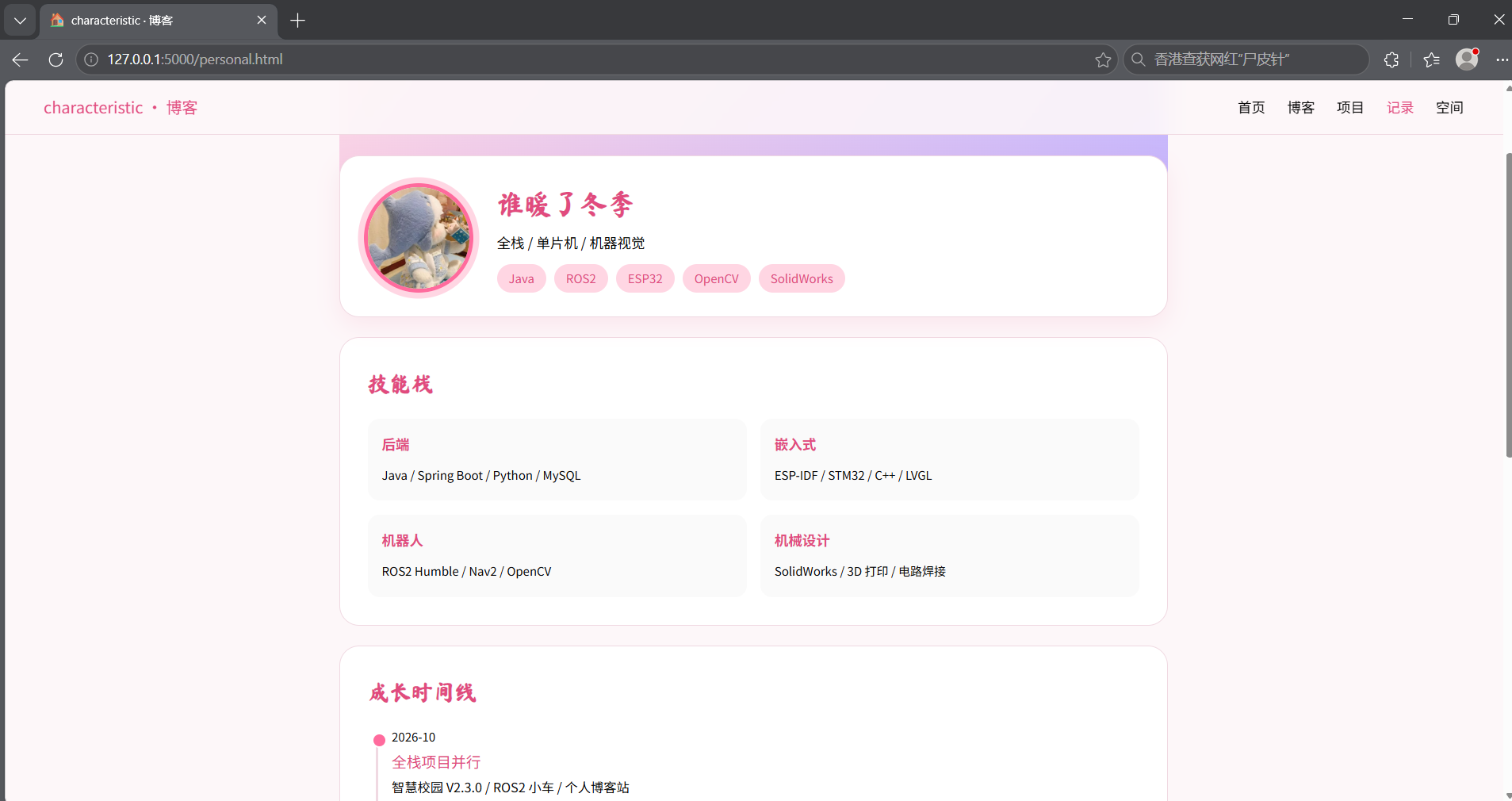1512x801 pixels.
Task: Click the 成长时间线 section heading
Action: pyautogui.click(x=422, y=692)
